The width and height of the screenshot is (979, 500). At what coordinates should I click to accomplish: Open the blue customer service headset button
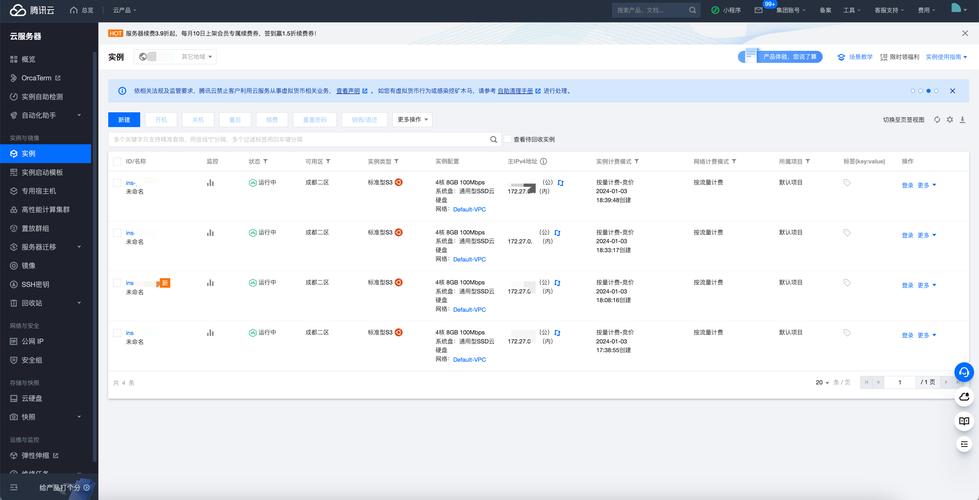[x=963, y=371]
